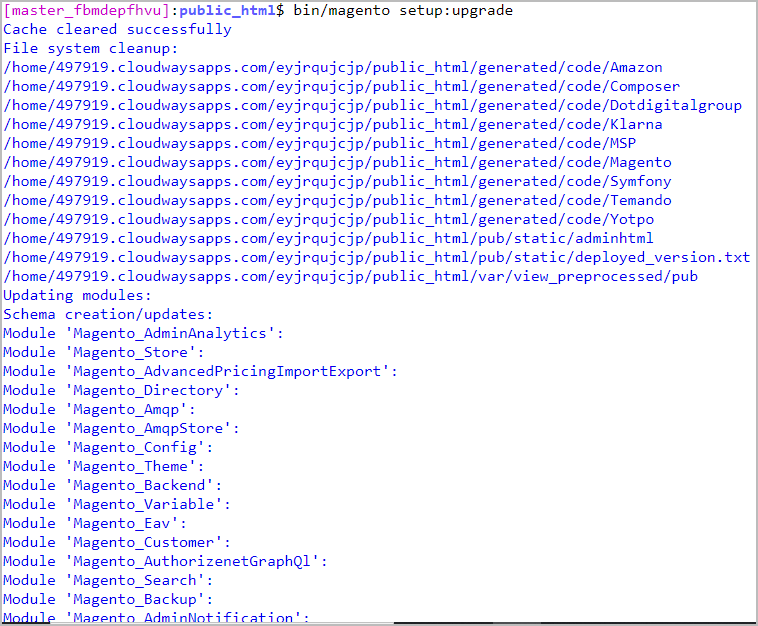Click Module 'Magento_Config' line
The width and height of the screenshot is (758, 626).
coord(108,447)
